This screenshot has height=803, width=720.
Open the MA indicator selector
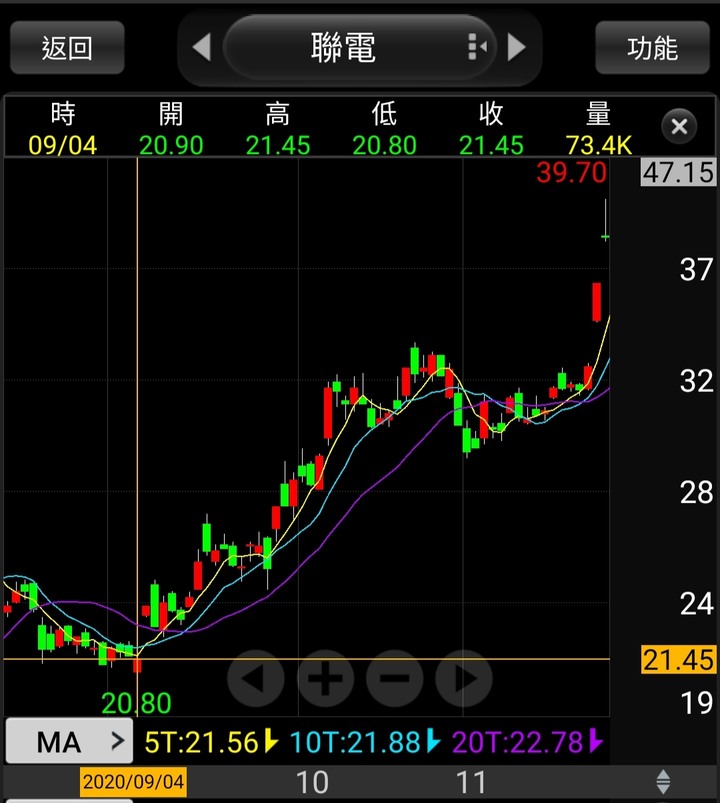pyautogui.click(x=69, y=742)
